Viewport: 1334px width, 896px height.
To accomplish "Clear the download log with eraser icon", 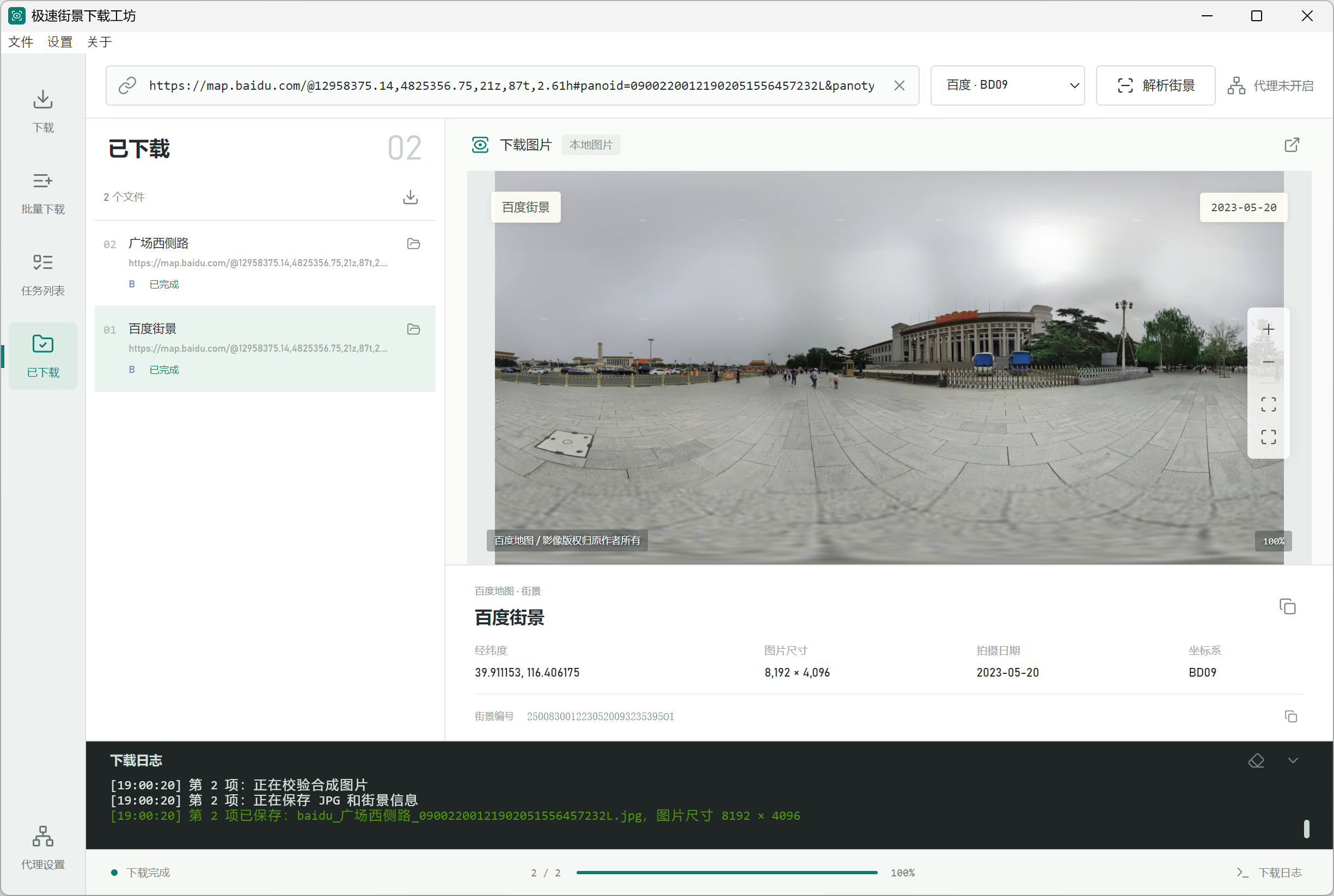I will click(1256, 760).
